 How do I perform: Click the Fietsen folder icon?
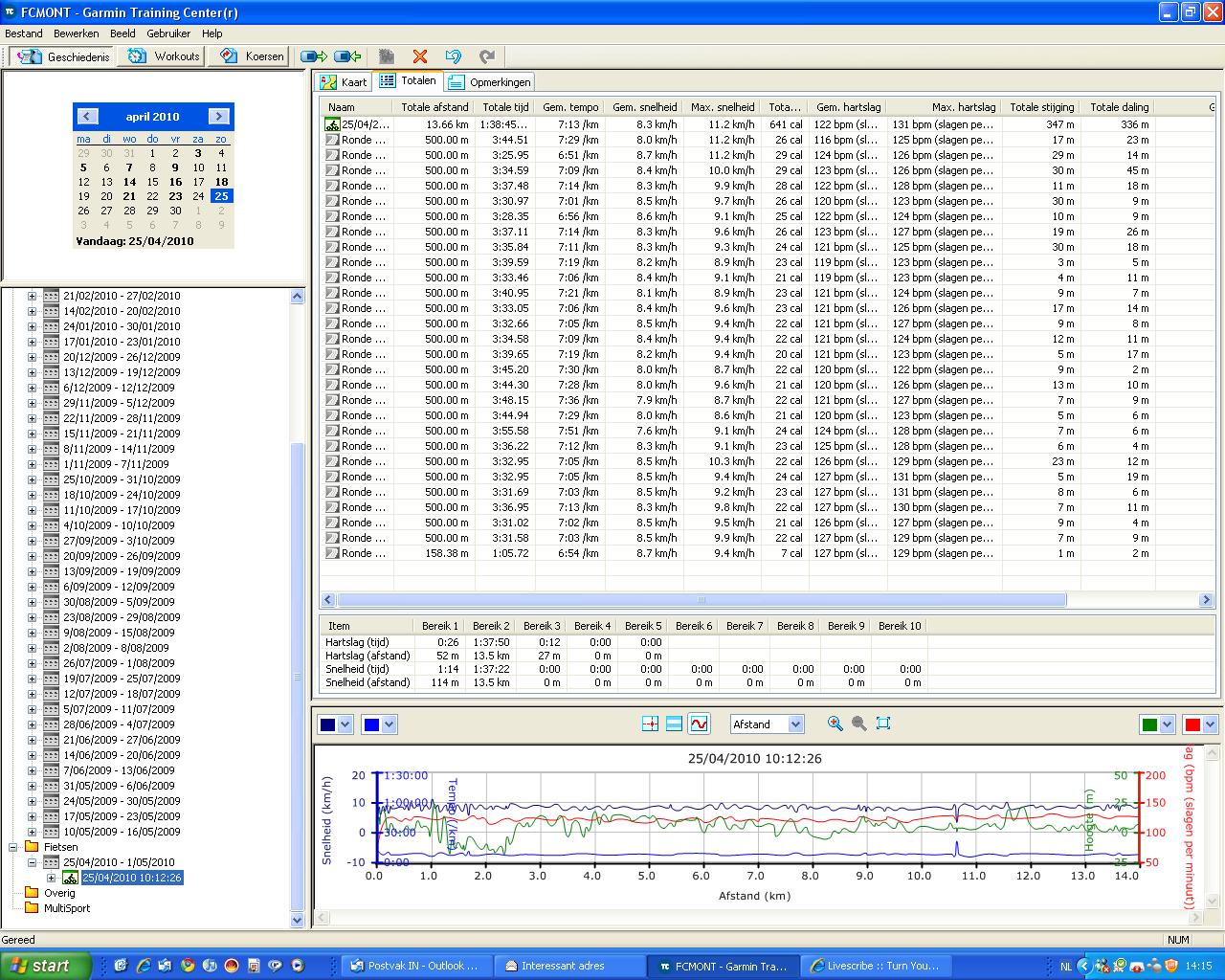(32, 847)
